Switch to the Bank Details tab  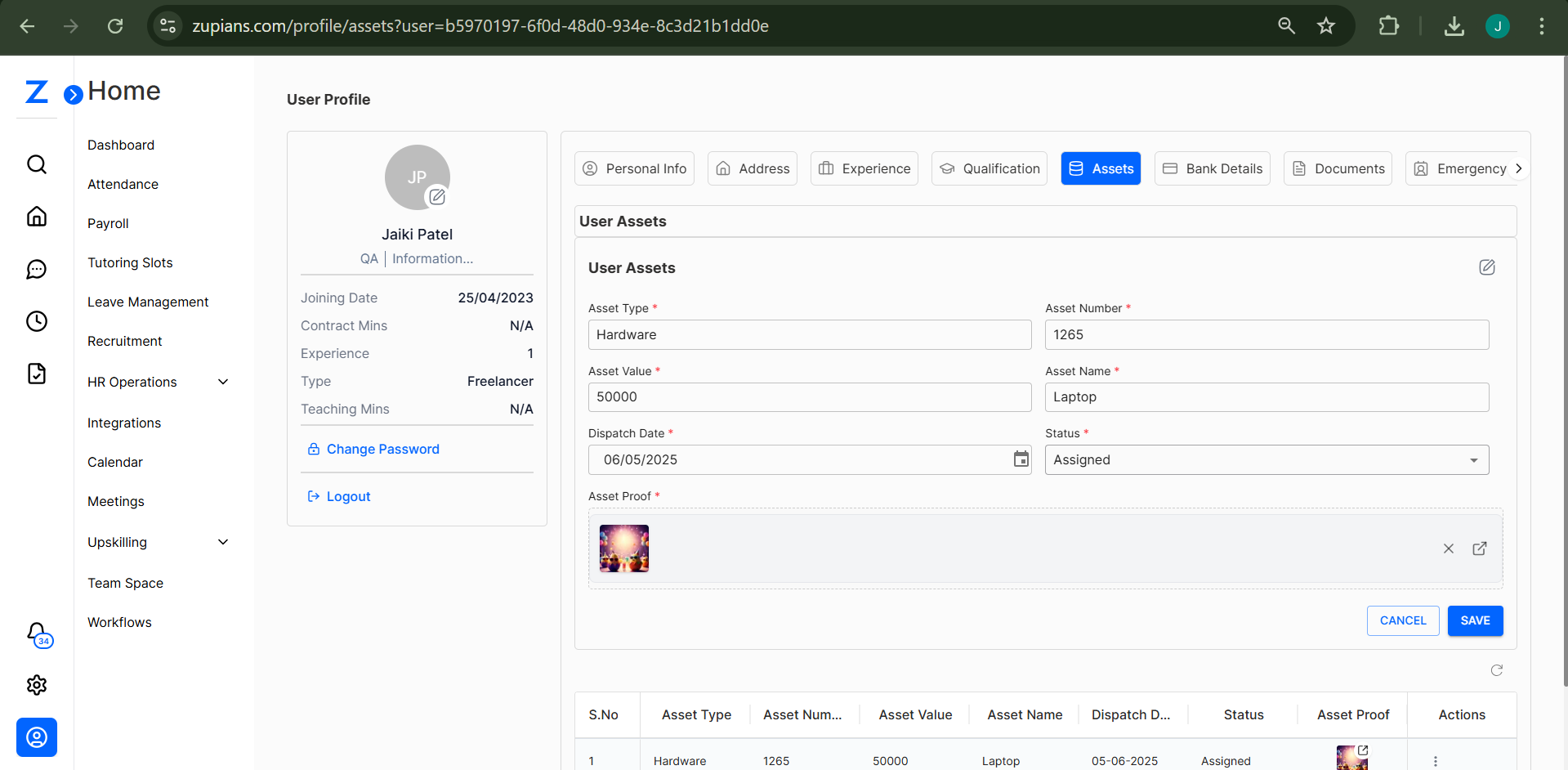(x=1212, y=168)
